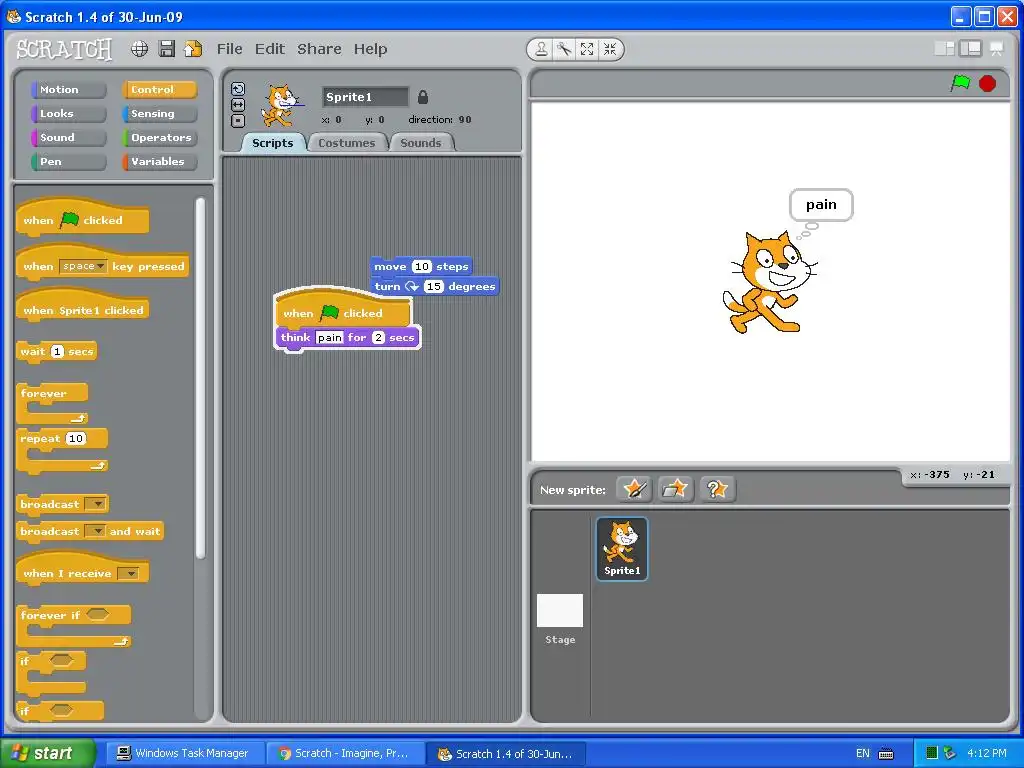Switch to Windows Task Manager in taskbar
The width and height of the screenshot is (1024, 768).
185,753
